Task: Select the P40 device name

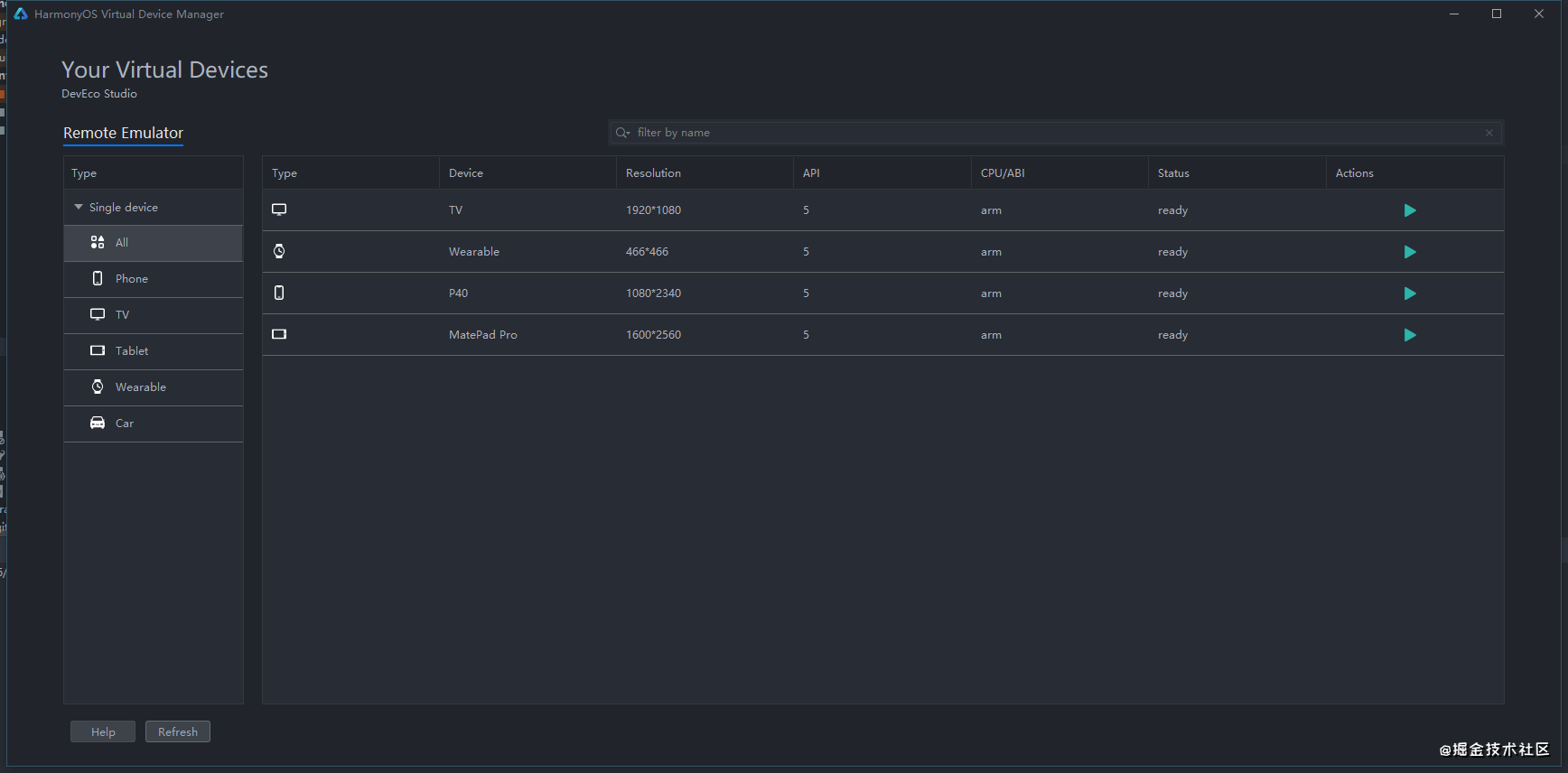Action: tap(458, 293)
